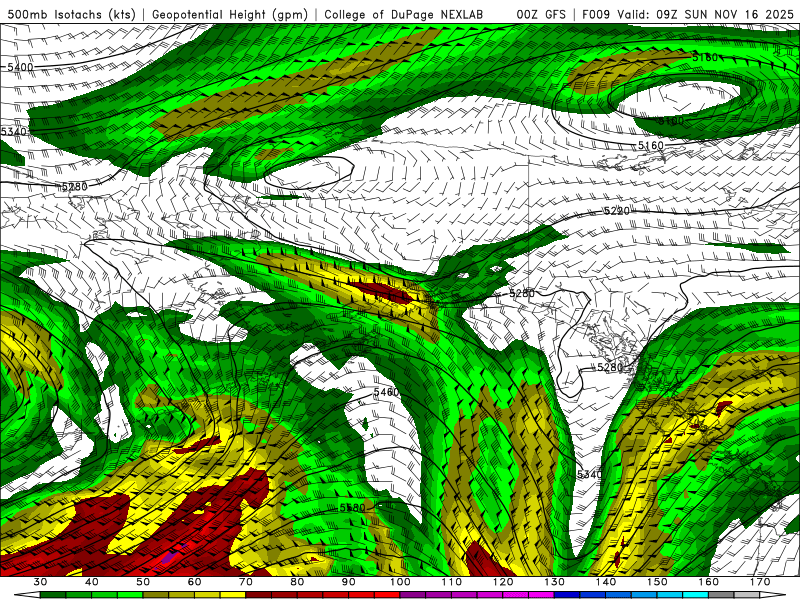Pick the darkest green swatch at legend start
800x600 pixels.
53,595
